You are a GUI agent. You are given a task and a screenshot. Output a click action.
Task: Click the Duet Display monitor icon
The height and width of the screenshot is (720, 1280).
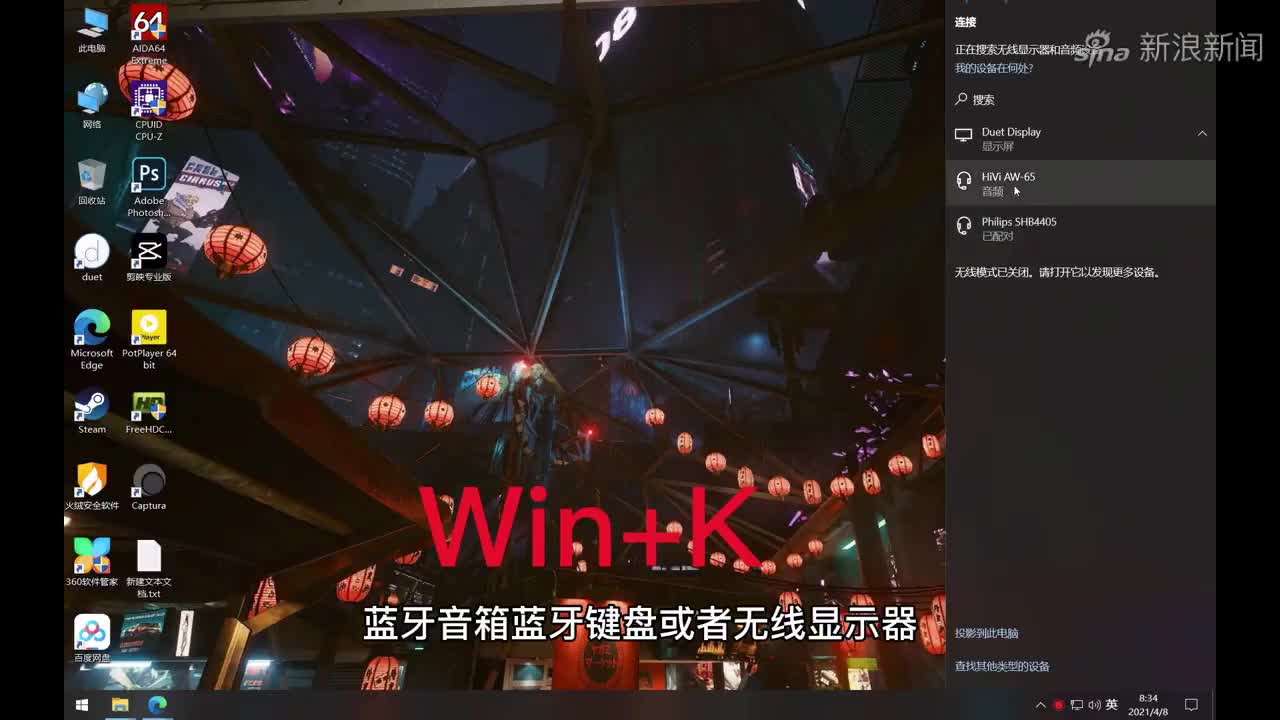[963, 135]
